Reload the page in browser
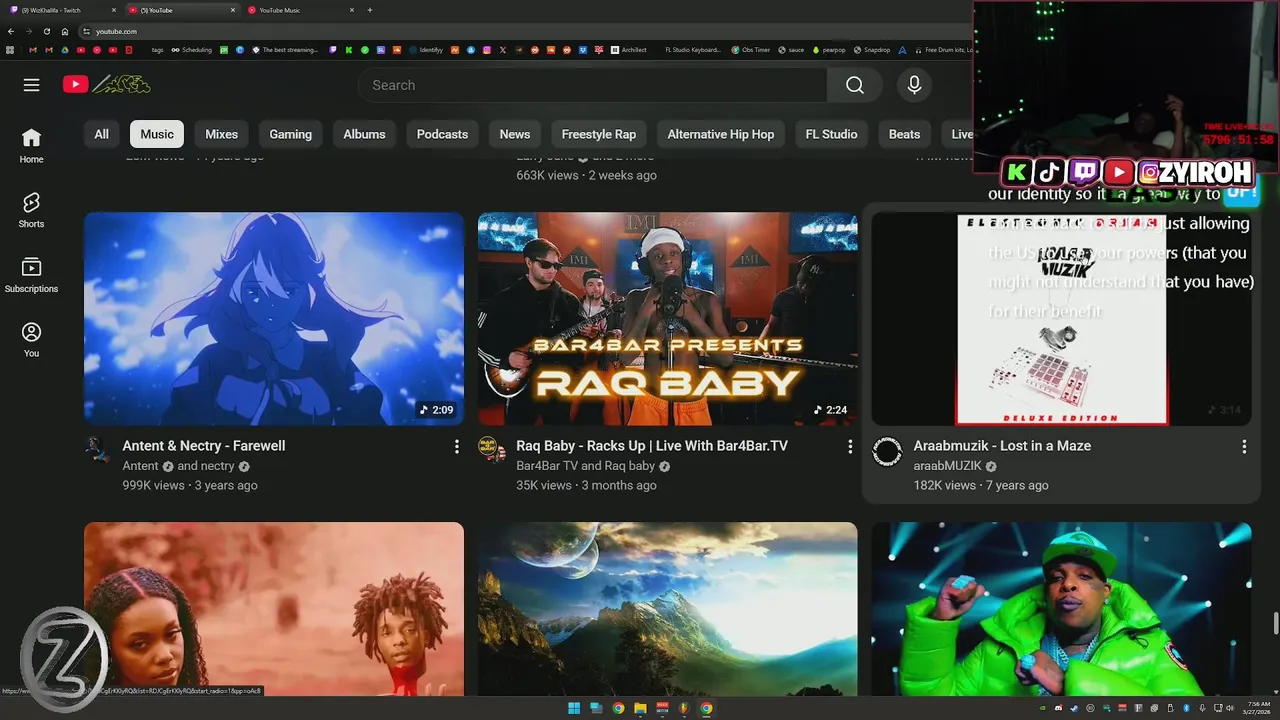The width and height of the screenshot is (1280, 720). [46, 31]
